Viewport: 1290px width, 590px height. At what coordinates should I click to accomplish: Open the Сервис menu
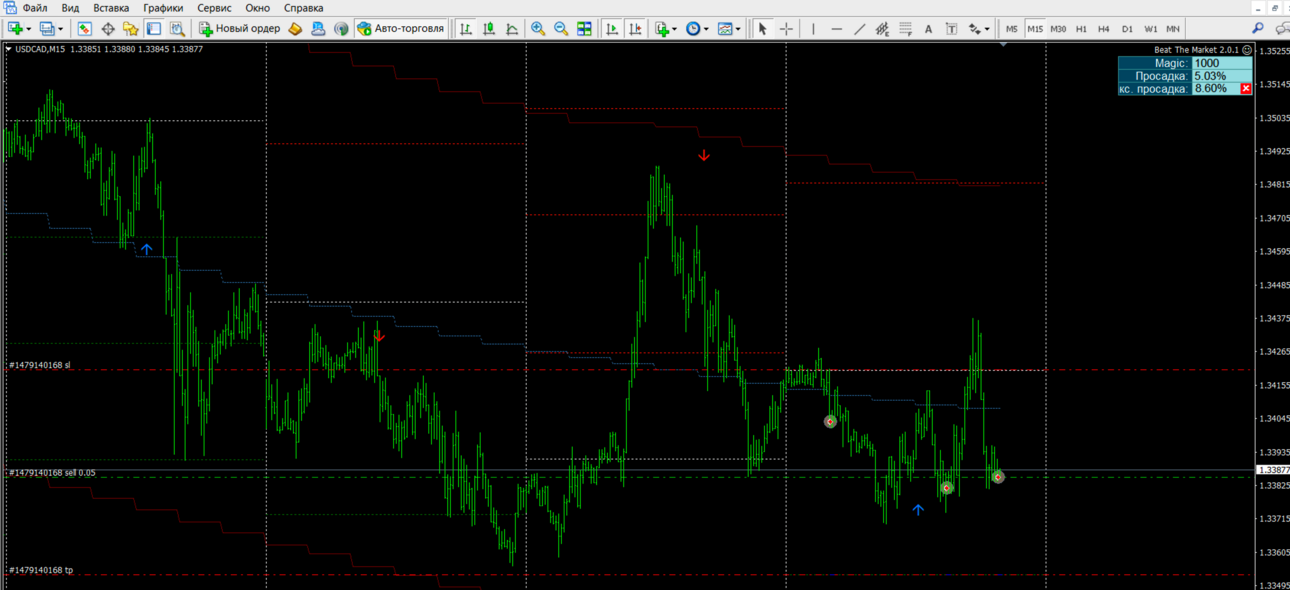214,8
